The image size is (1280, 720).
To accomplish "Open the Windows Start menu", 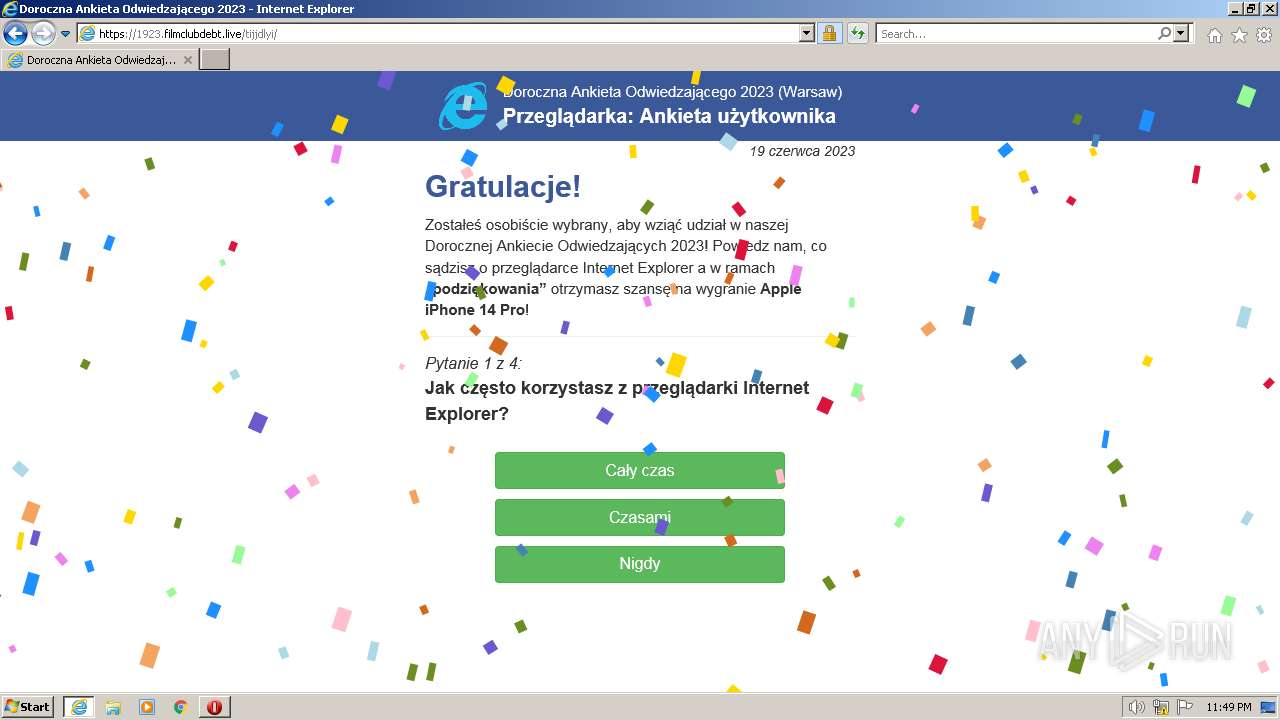I will tap(28, 707).
